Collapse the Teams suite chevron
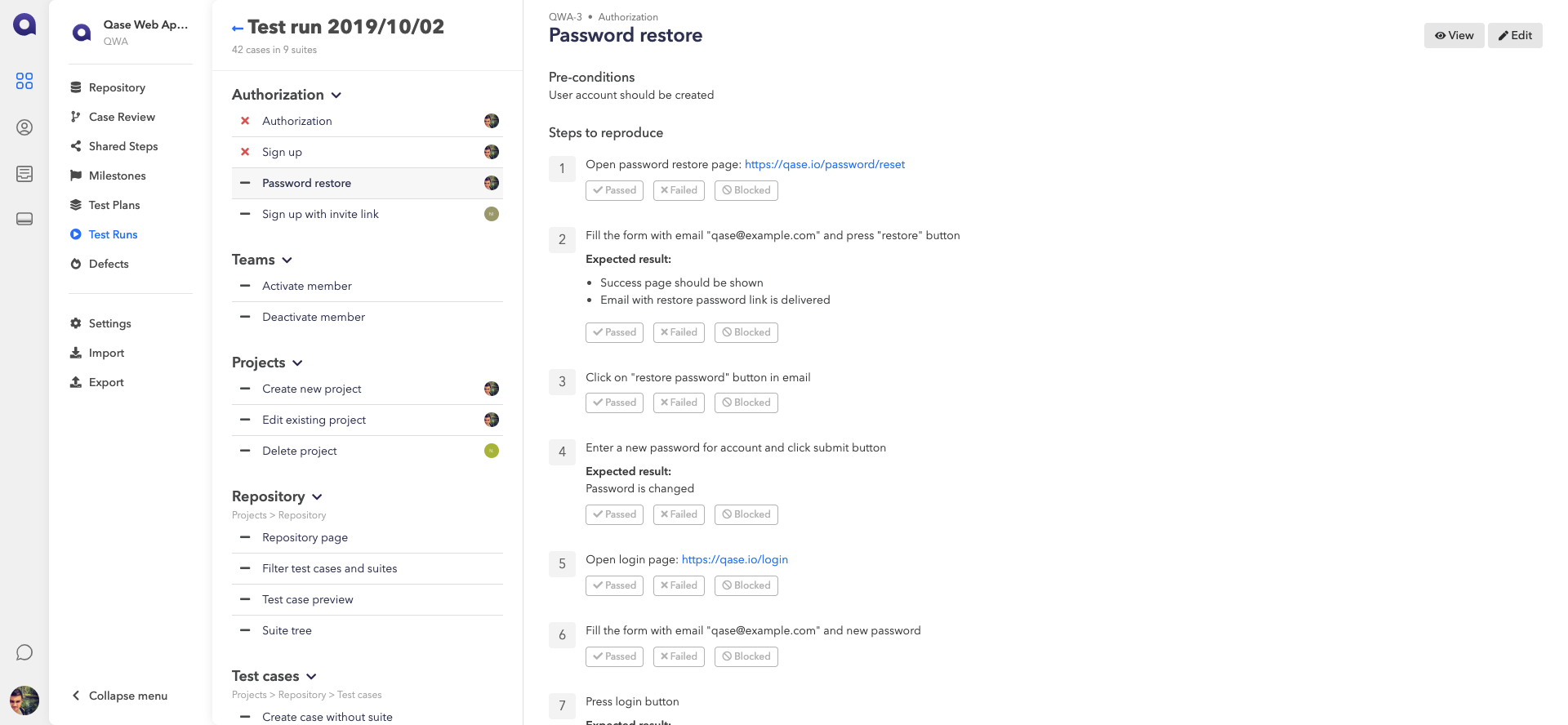This screenshot has height=725, width=1568. pos(287,260)
